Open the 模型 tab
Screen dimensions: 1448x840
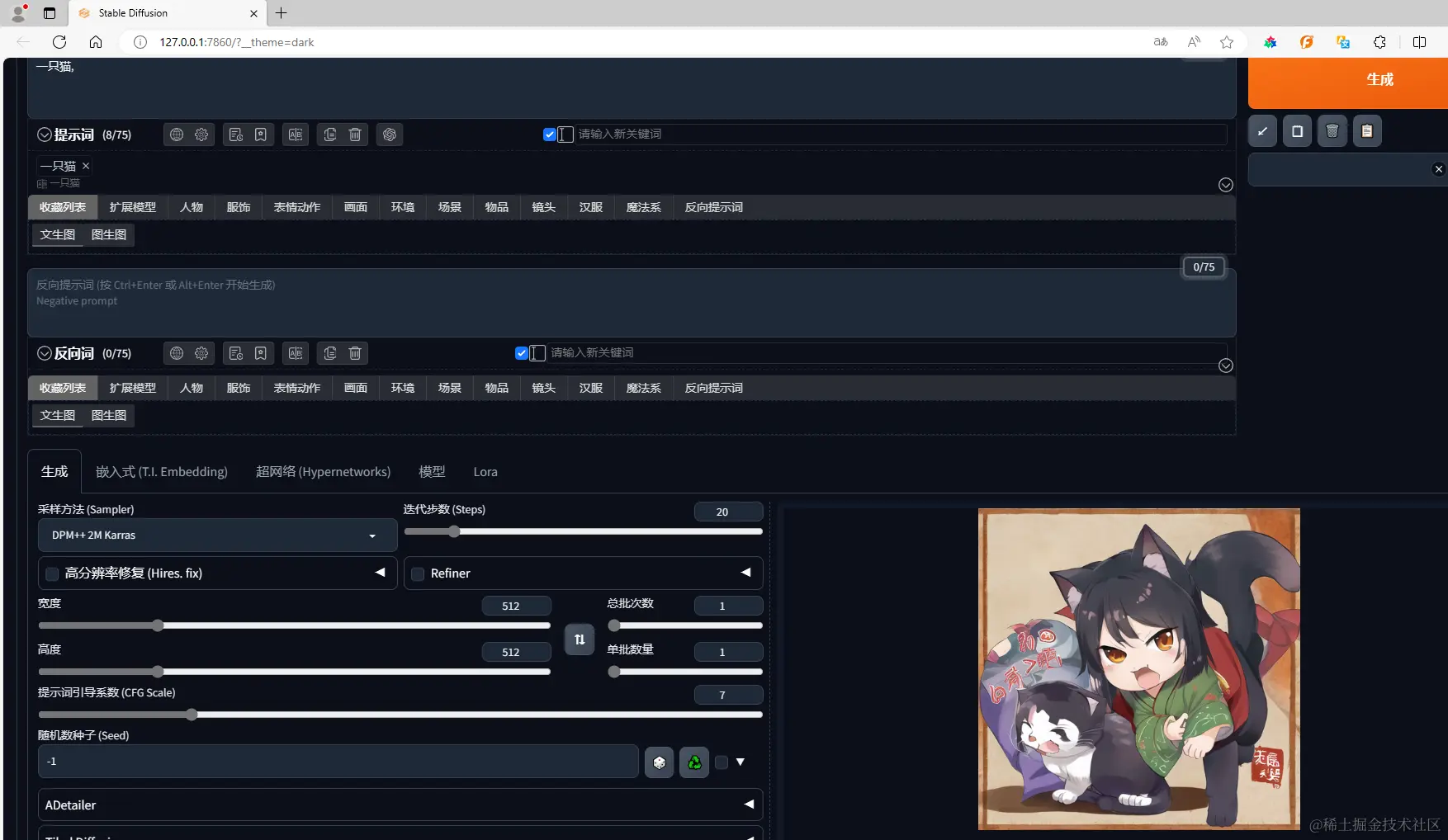pyautogui.click(x=432, y=472)
